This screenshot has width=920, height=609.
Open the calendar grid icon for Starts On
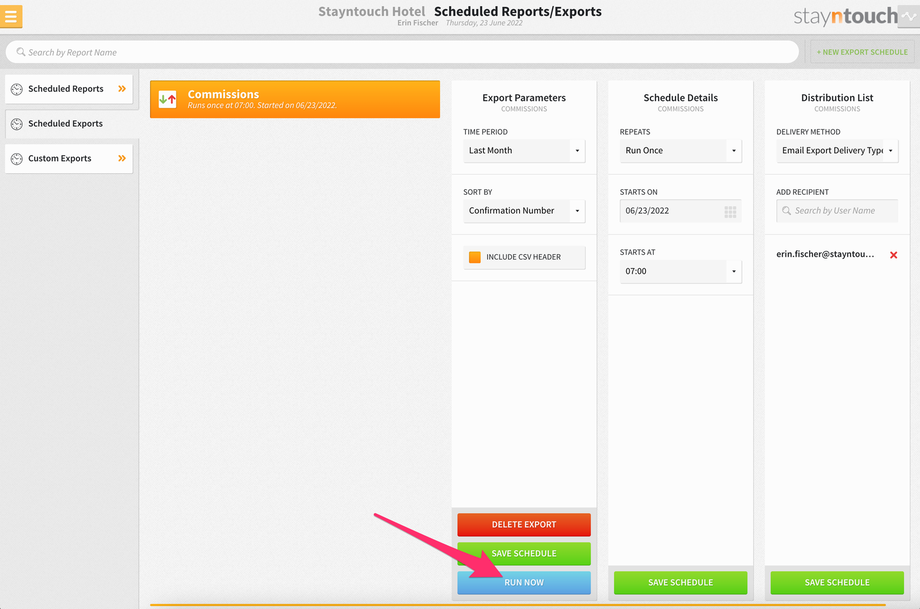(x=730, y=212)
